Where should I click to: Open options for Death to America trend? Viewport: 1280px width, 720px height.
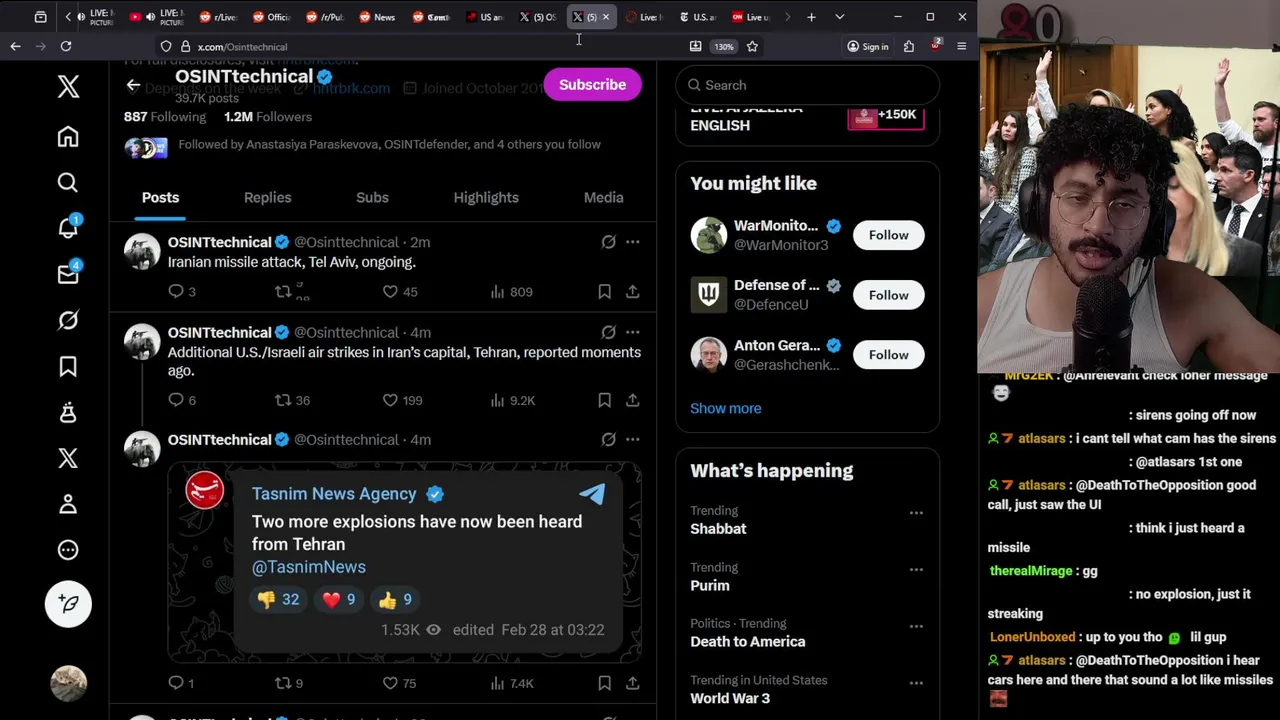[916, 626]
